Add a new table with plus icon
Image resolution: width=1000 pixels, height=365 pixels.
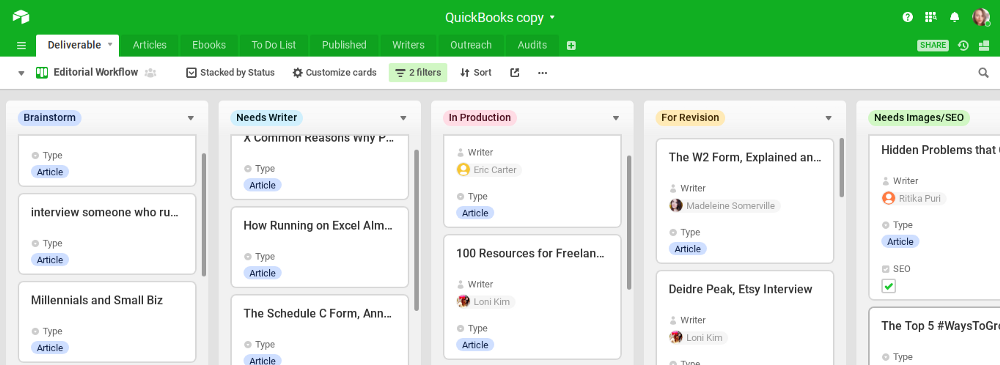coord(571,45)
